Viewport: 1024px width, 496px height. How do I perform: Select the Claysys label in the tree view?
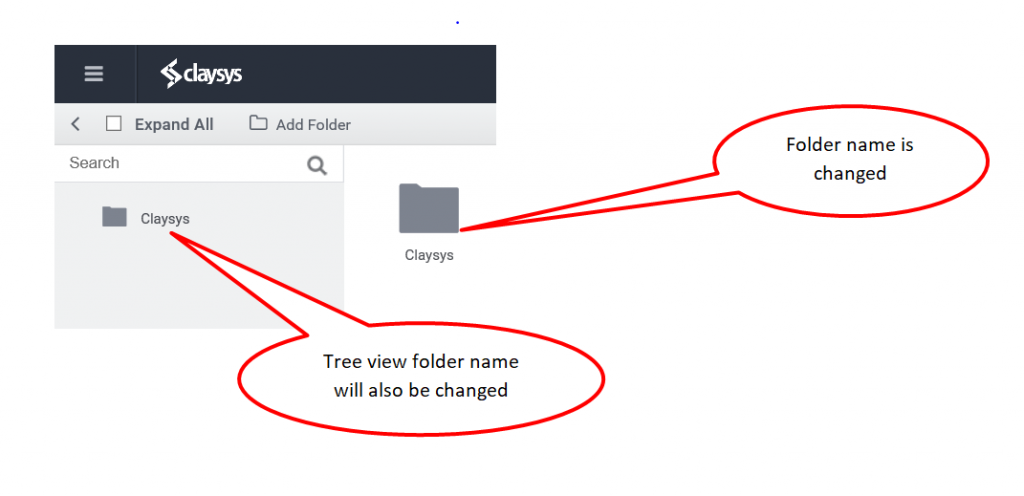click(165, 219)
